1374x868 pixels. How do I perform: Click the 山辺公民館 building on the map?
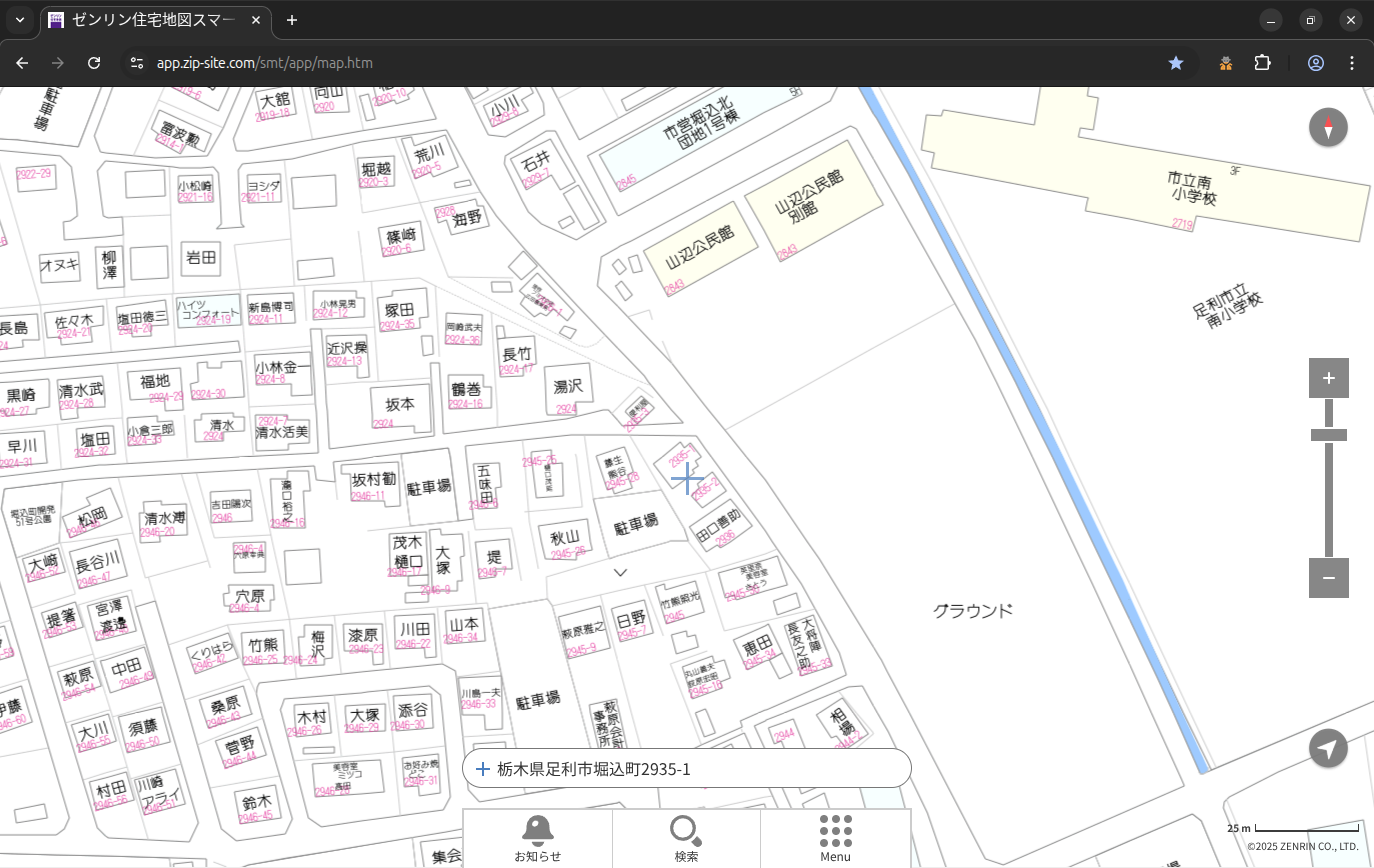[700, 247]
